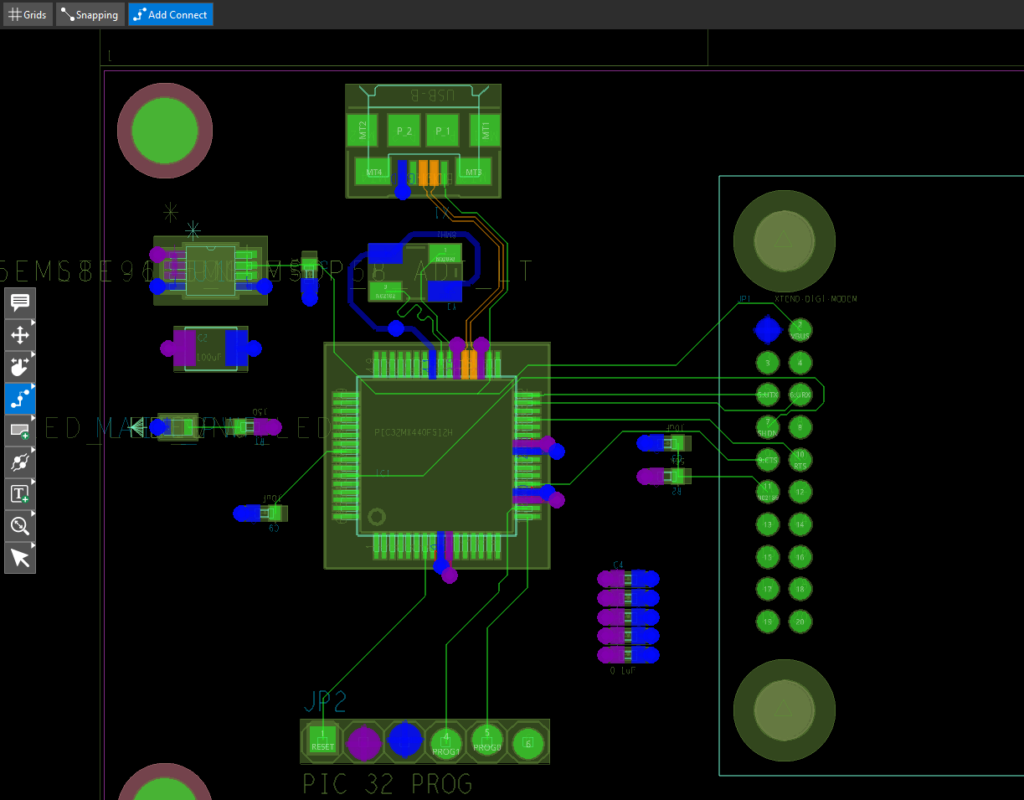The height and width of the screenshot is (800, 1024).
Task: Click the XTEND-DIGI-MODEM label
Action: [815, 299]
